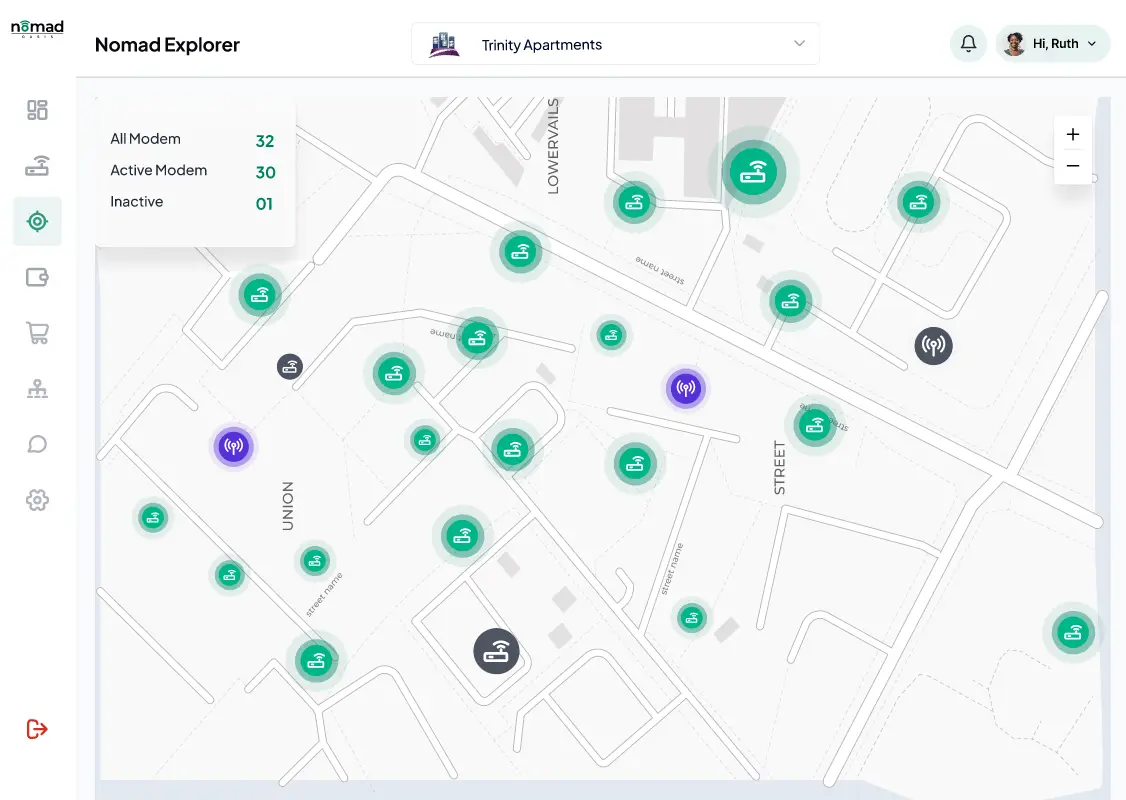Click the red logout icon
This screenshot has height=800, width=1126.
click(37, 729)
